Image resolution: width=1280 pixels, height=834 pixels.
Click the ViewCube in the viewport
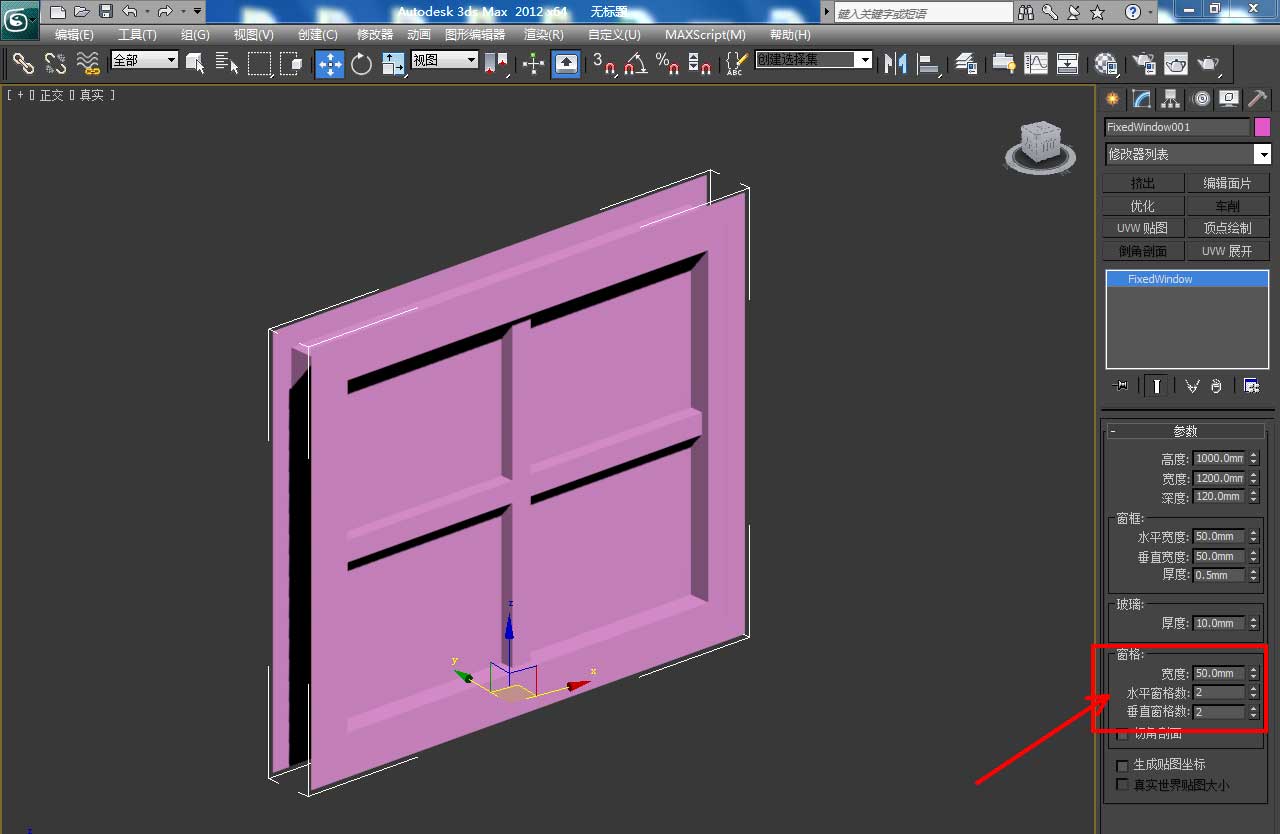point(1040,143)
